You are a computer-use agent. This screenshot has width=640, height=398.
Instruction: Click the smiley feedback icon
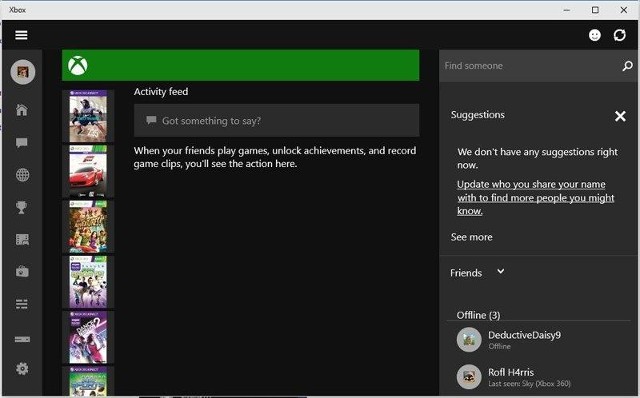click(x=595, y=35)
